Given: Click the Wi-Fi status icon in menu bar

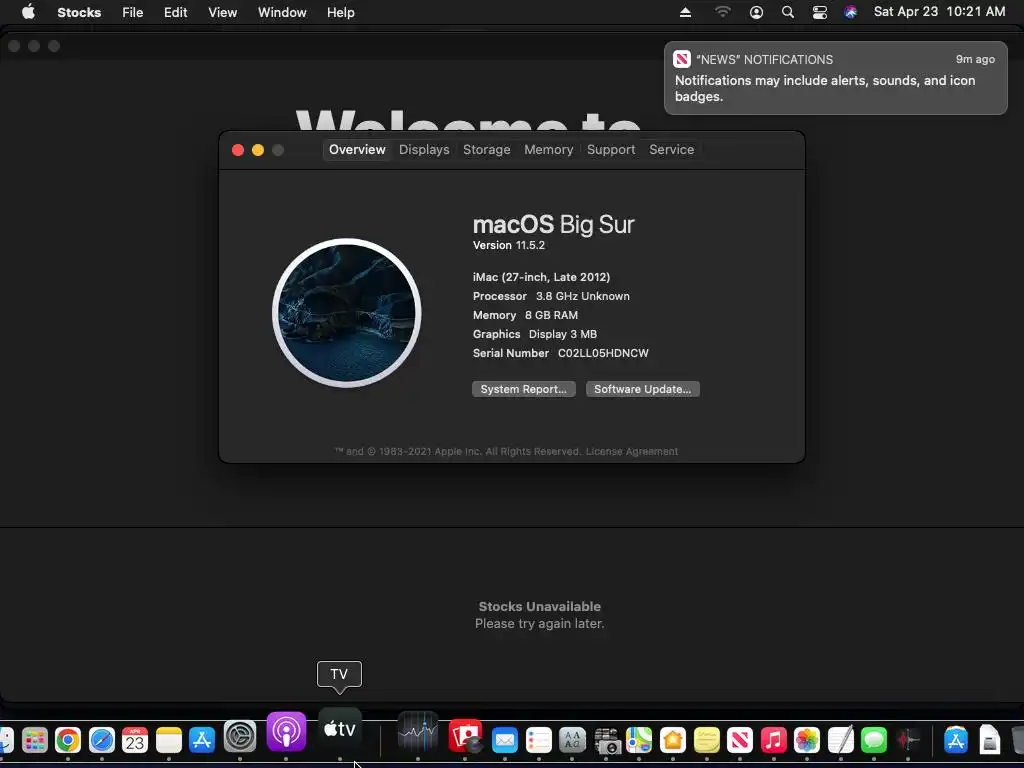Looking at the screenshot, I should pos(722,12).
